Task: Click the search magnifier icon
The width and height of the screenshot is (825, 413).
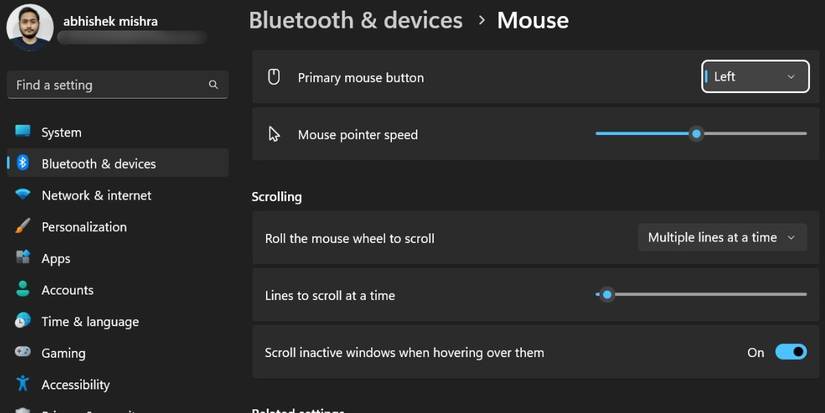Action: coord(213,85)
